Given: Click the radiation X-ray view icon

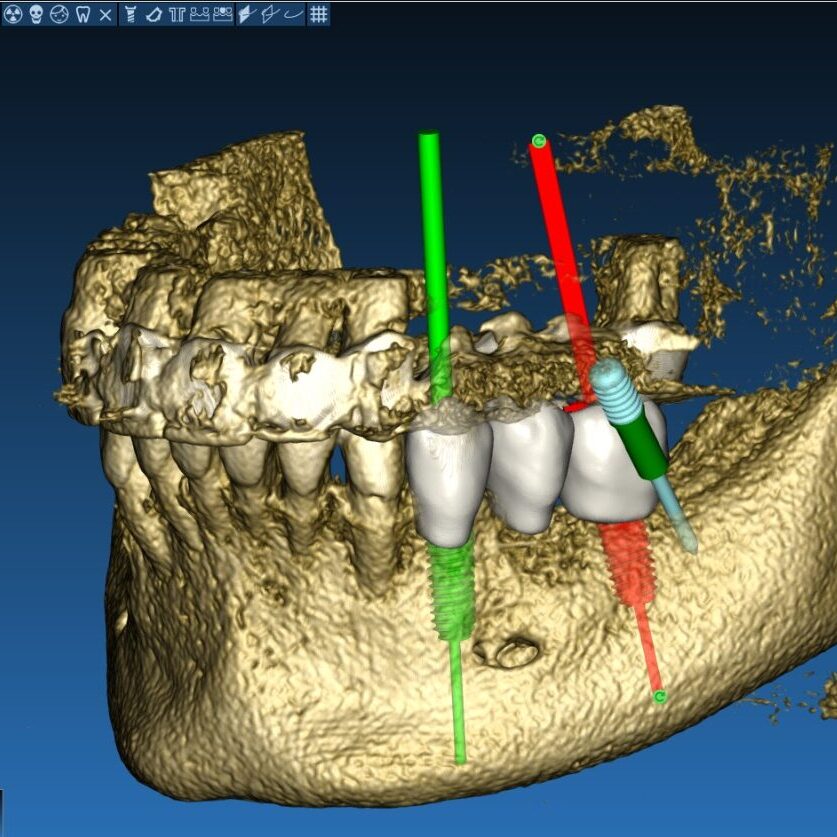Looking at the screenshot, I should [x=13, y=14].
